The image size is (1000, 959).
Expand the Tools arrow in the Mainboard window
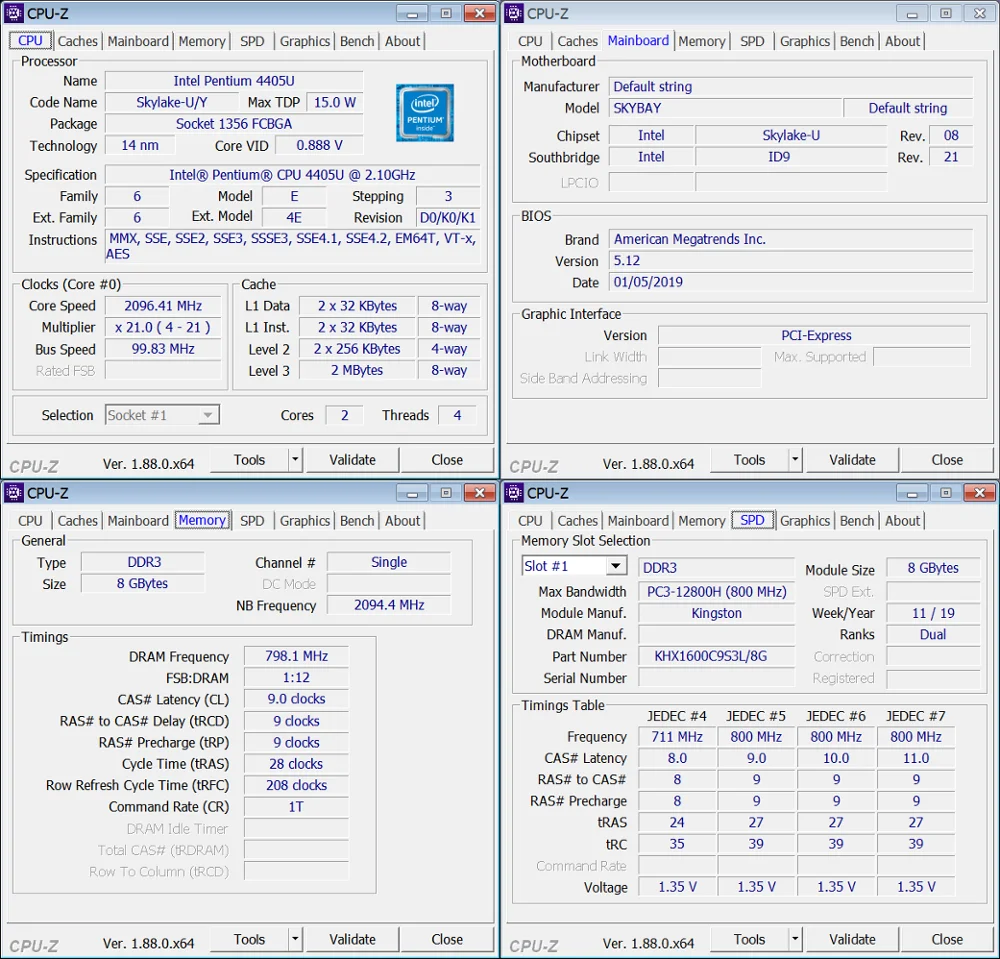795,459
